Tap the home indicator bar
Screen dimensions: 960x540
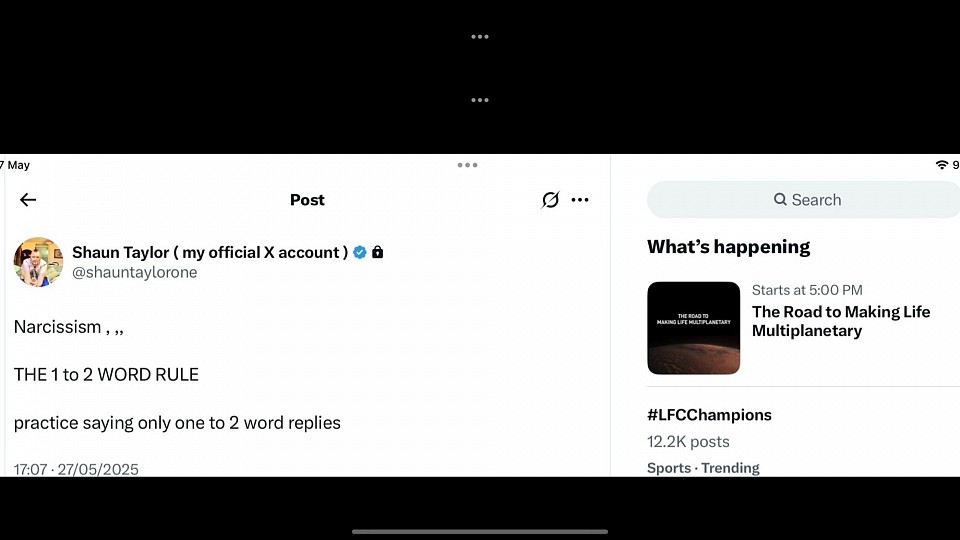click(x=480, y=531)
